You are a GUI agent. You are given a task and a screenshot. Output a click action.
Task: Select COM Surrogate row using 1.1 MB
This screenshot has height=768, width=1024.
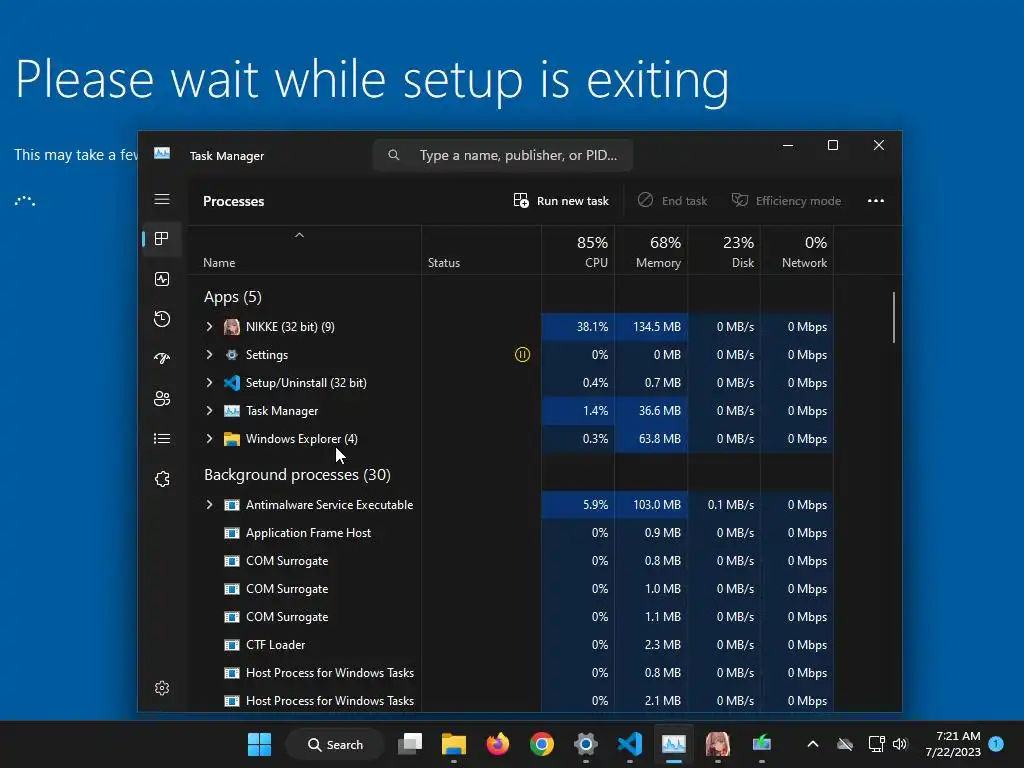click(511, 616)
